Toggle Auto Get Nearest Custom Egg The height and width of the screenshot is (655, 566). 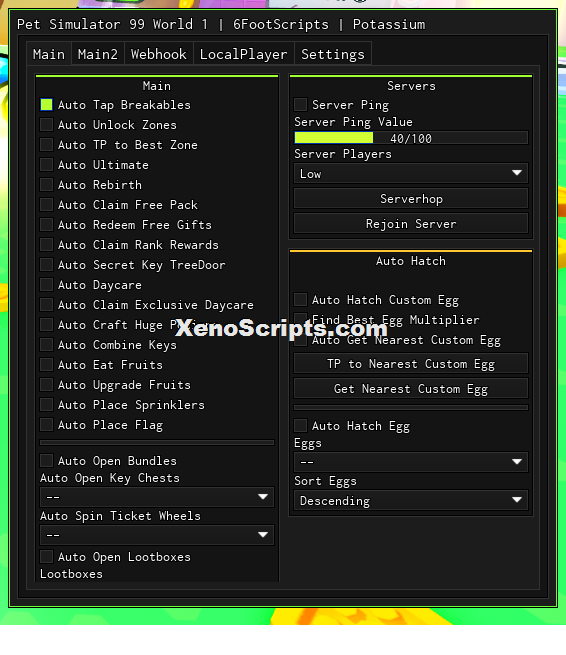tap(300, 340)
